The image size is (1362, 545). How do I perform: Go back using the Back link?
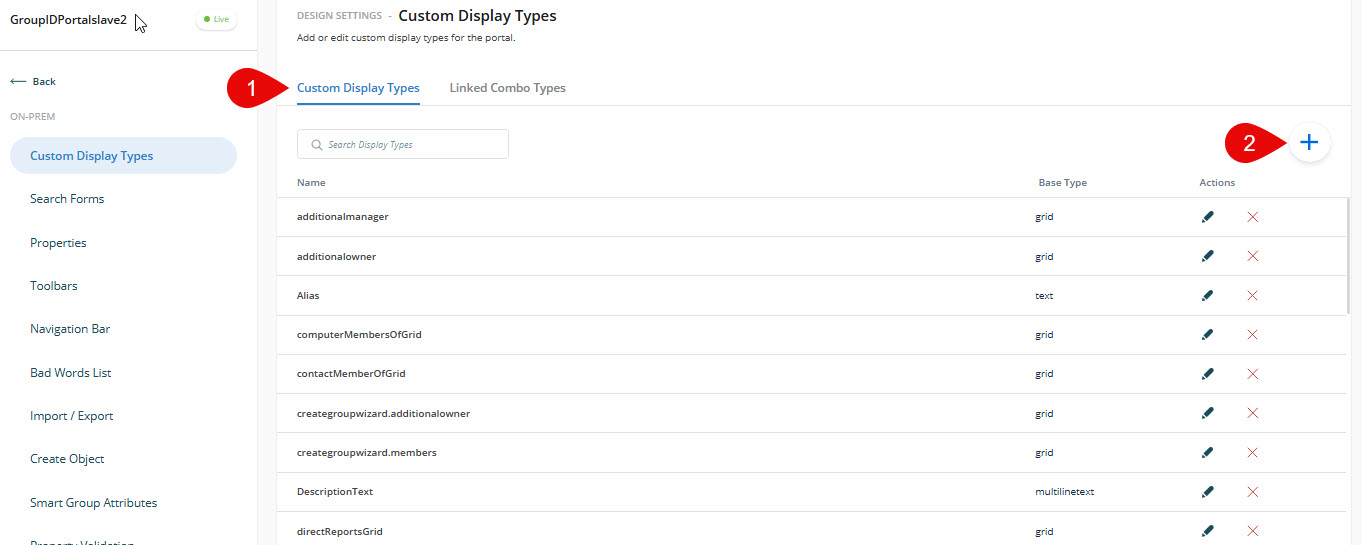[x=33, y=82]
